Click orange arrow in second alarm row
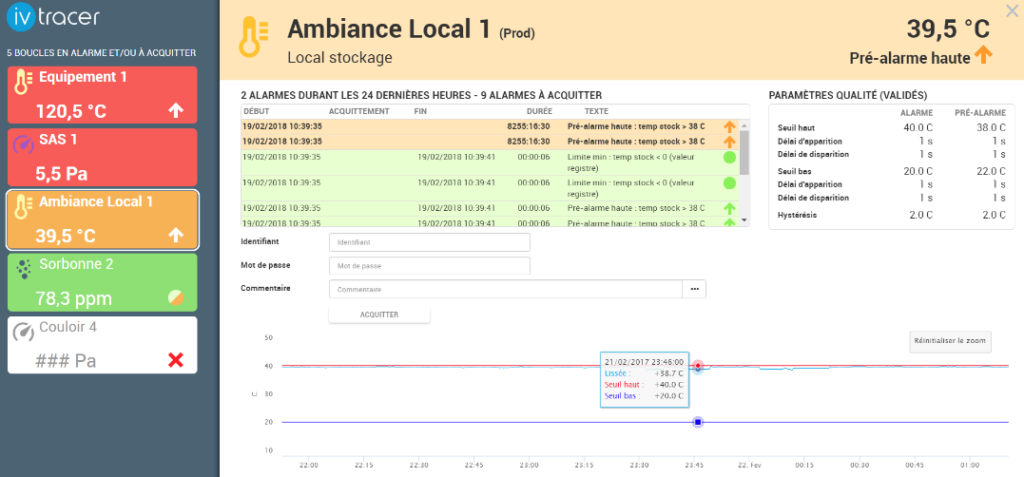This screenshot has width=1024, height=477. 730,141
